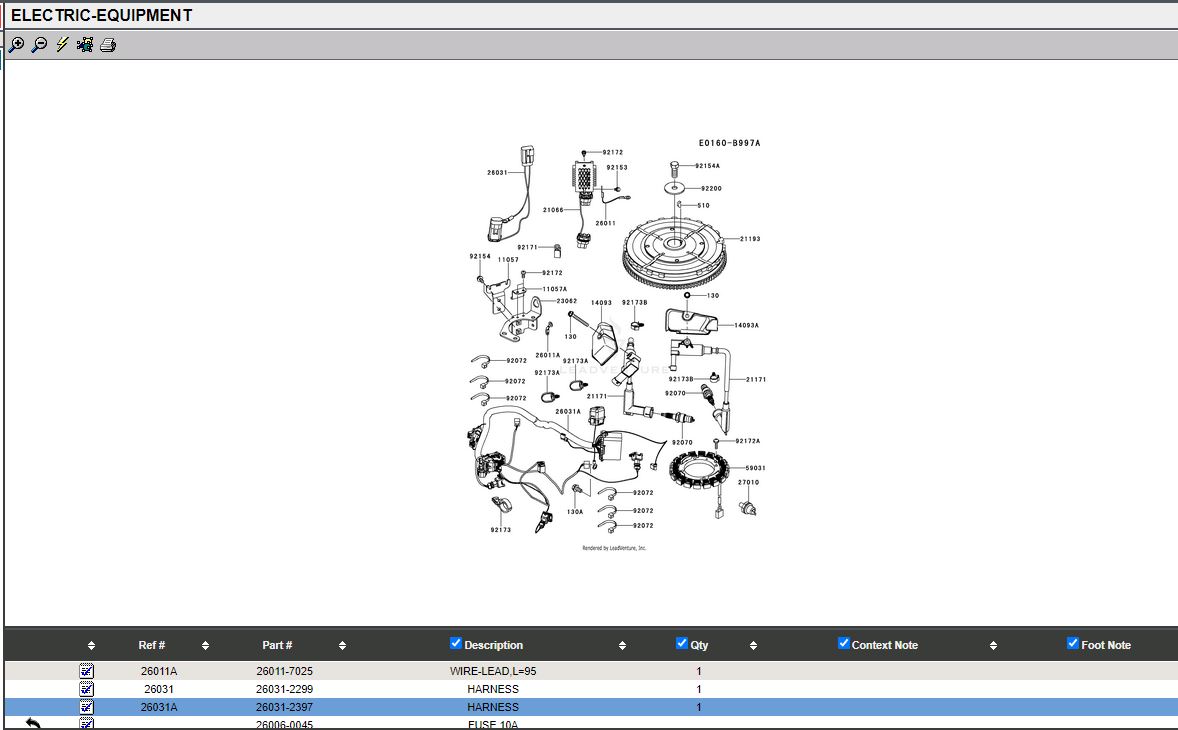1178x730 pixels.
Task: Disable the Context Note checkbox
Action: tap(844, 643)
